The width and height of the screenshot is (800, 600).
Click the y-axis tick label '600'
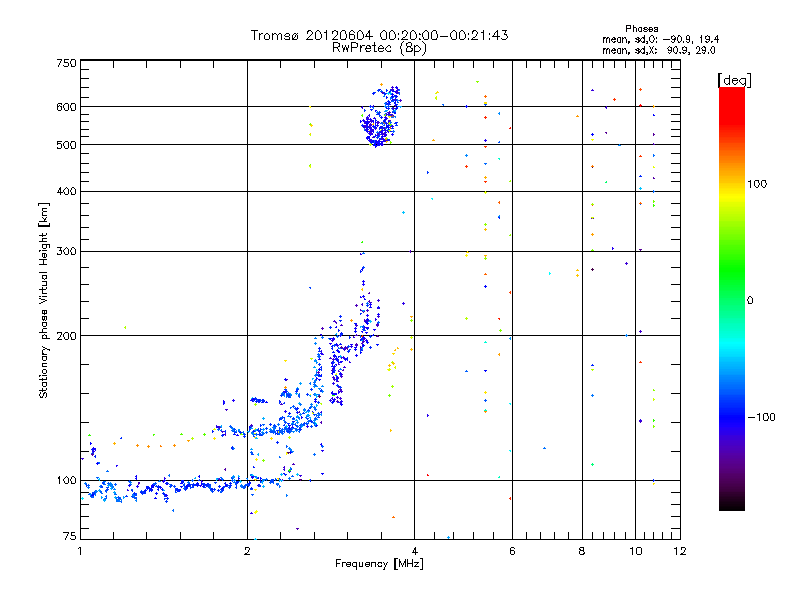click(66, 107)
